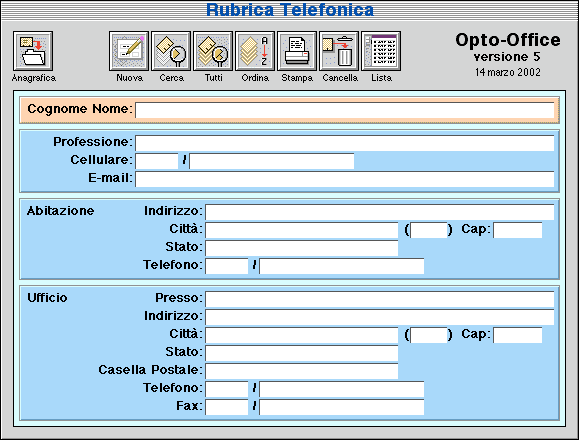The width and height of the screenshot is (579, 440).
Task: Click Ufficio Città province box in parentheses
Action: (429, 335)
